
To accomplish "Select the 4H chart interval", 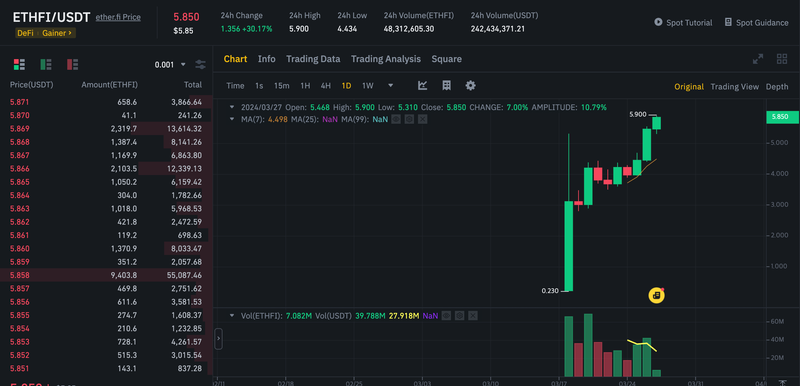I will click(x=326, y=86).
